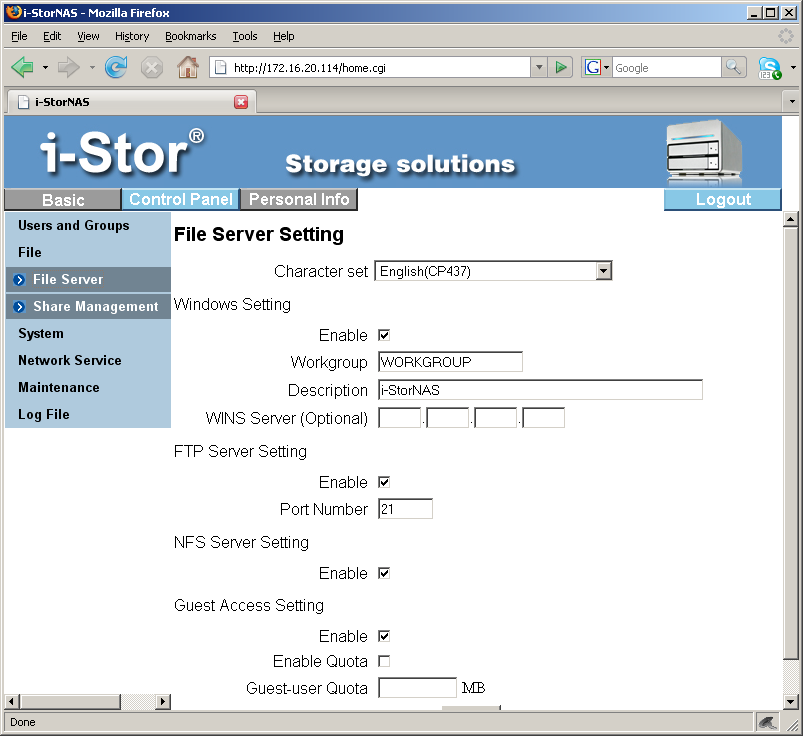This screenshot has height=736, width=803.
Task: Click the page icon in the address bar
Action: (x=220, y=68)
